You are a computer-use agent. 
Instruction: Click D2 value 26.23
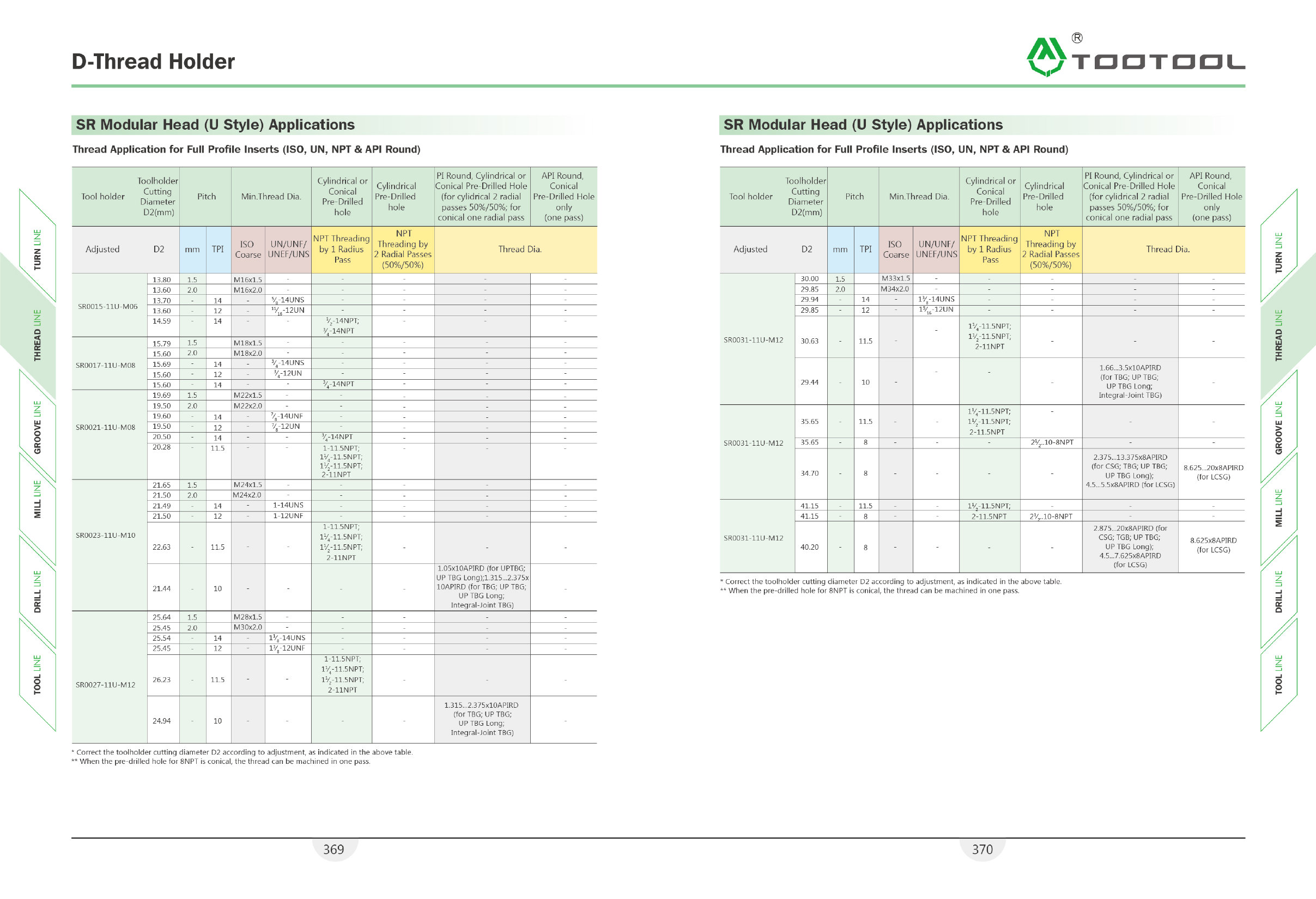(161, 679)
